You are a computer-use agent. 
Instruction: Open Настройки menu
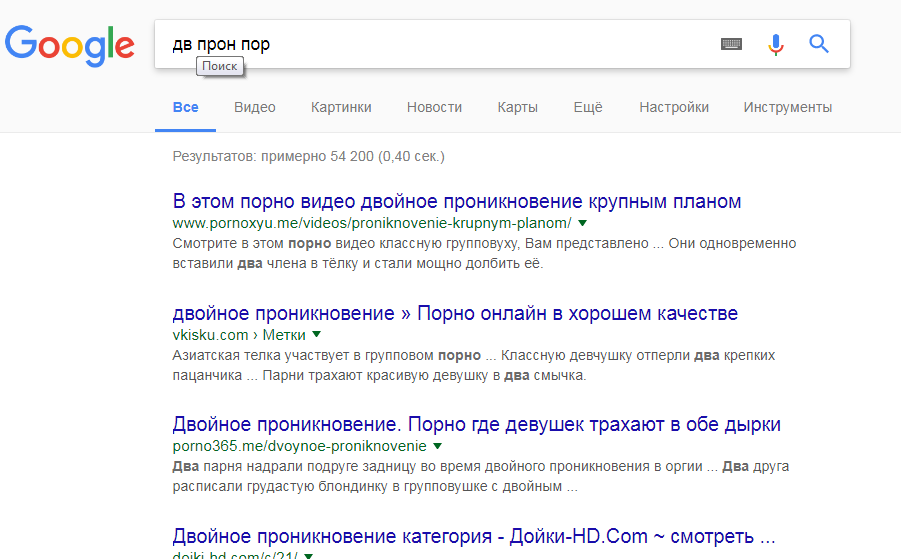674,107
